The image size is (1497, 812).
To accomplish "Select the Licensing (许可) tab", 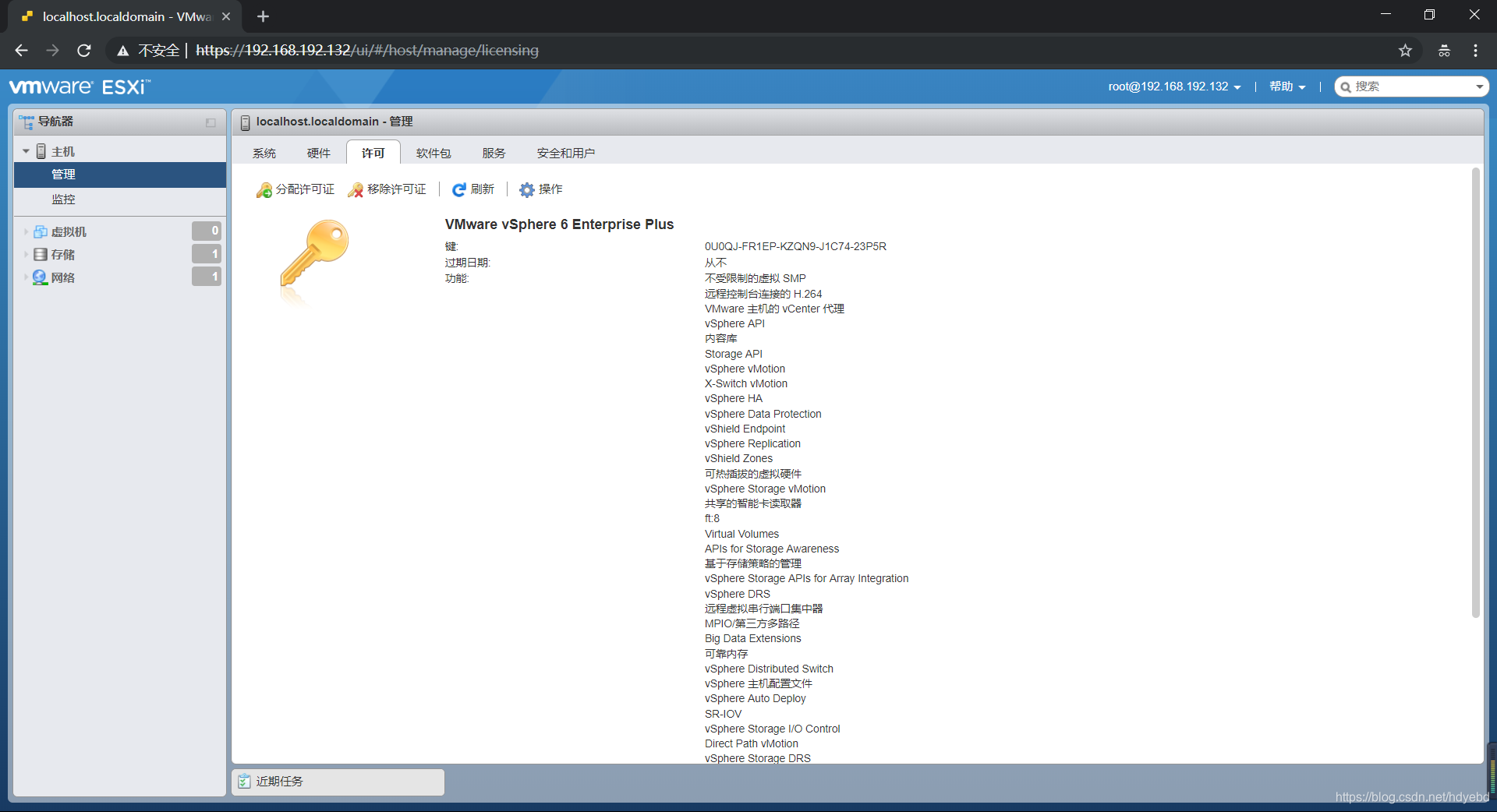I will pyautogui.click(x=373, y=153).
